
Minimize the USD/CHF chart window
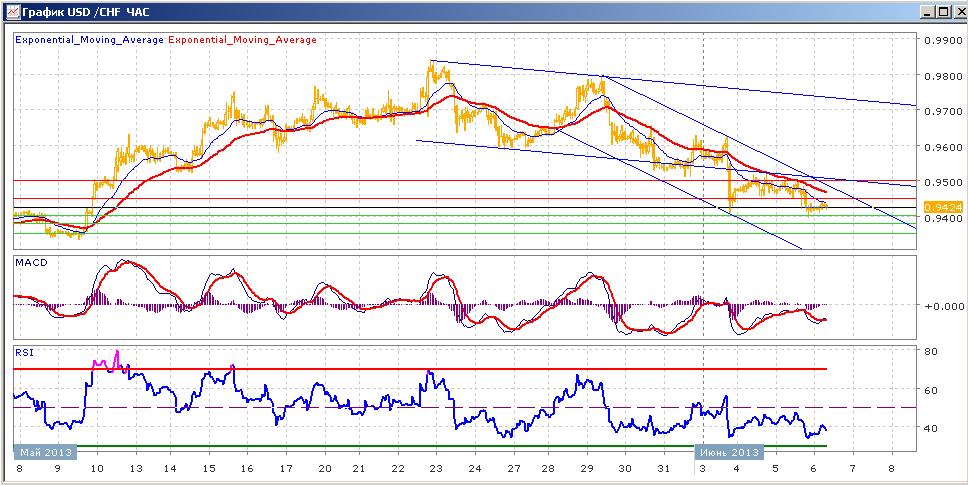point(927,12)
